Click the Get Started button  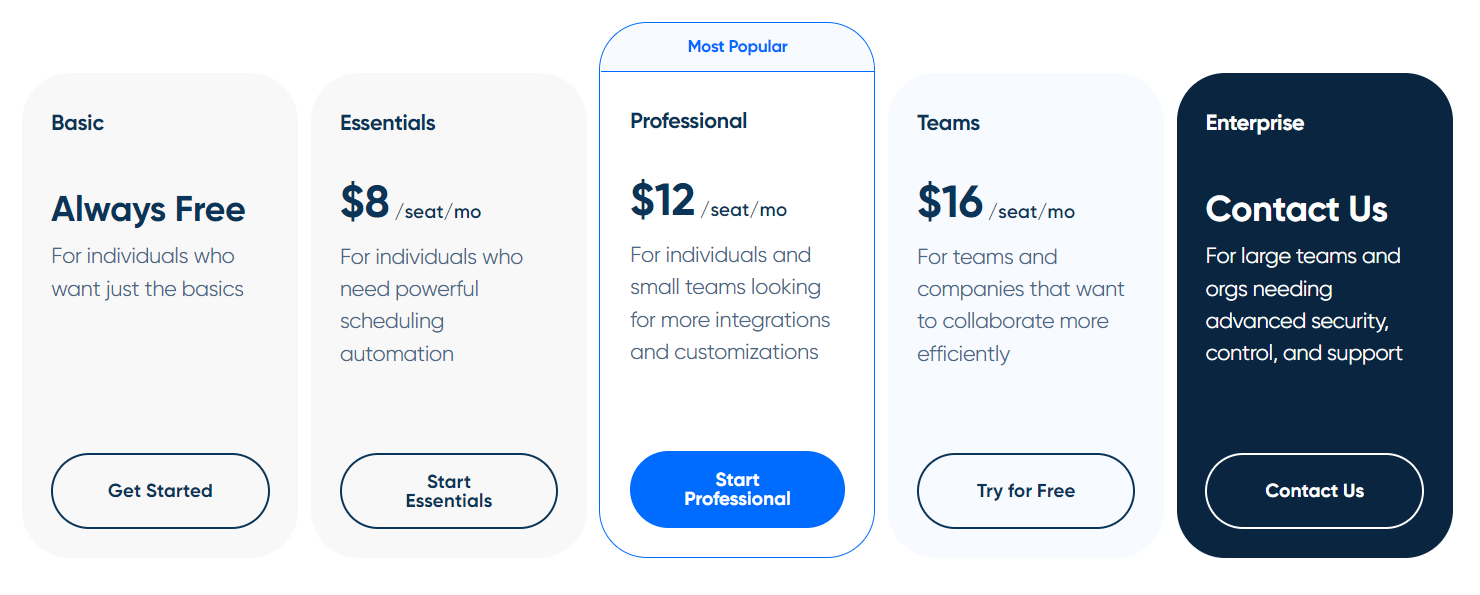[160, 491]
